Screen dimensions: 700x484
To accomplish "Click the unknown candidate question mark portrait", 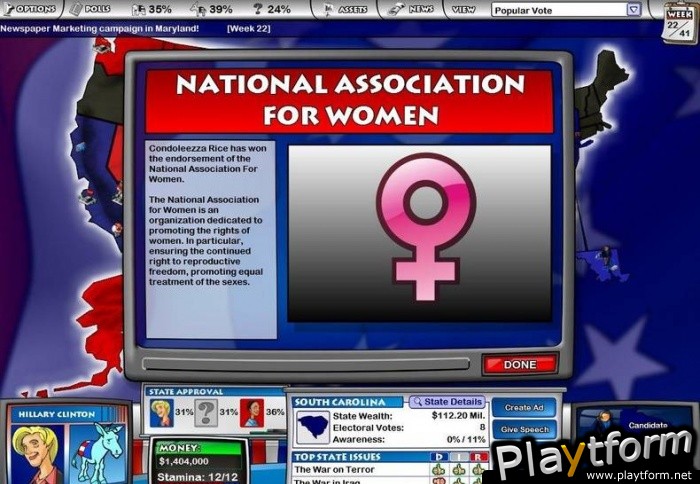I will pos(206,413).
